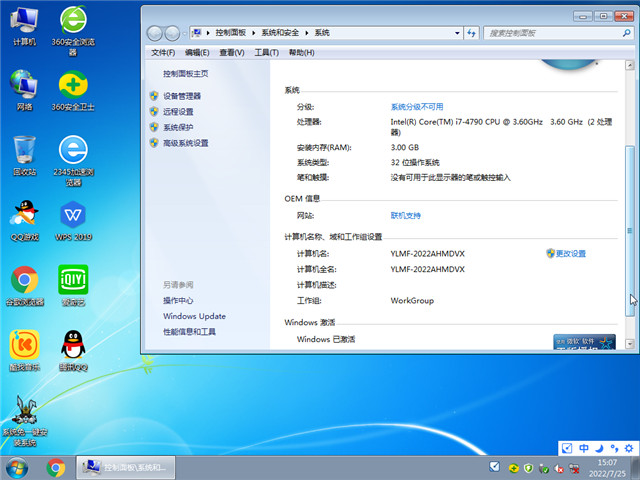
Task: Launch QQ游戏 from the desktop
Action: 24,220
